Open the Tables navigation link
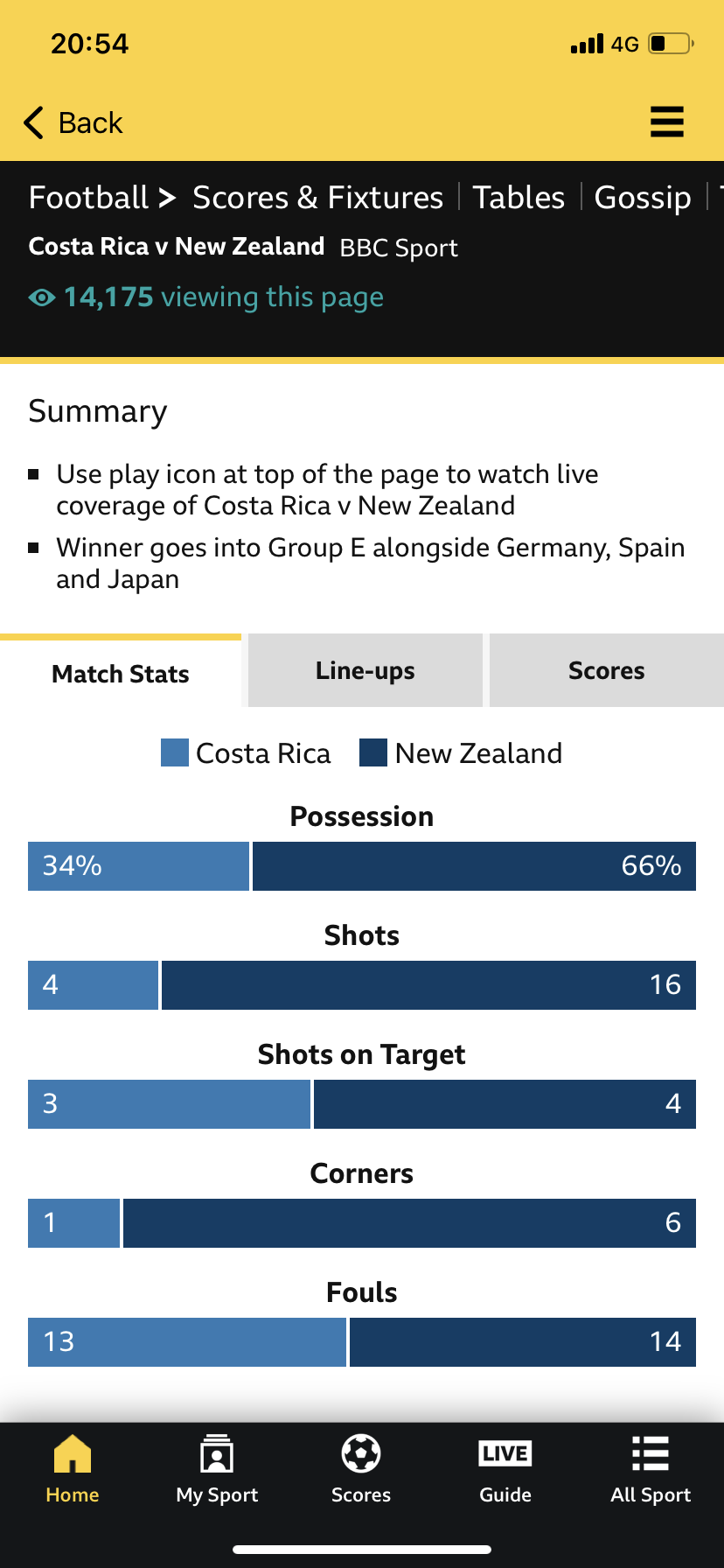This screenshot has width=724, height=1568. [x=519, y=198]
